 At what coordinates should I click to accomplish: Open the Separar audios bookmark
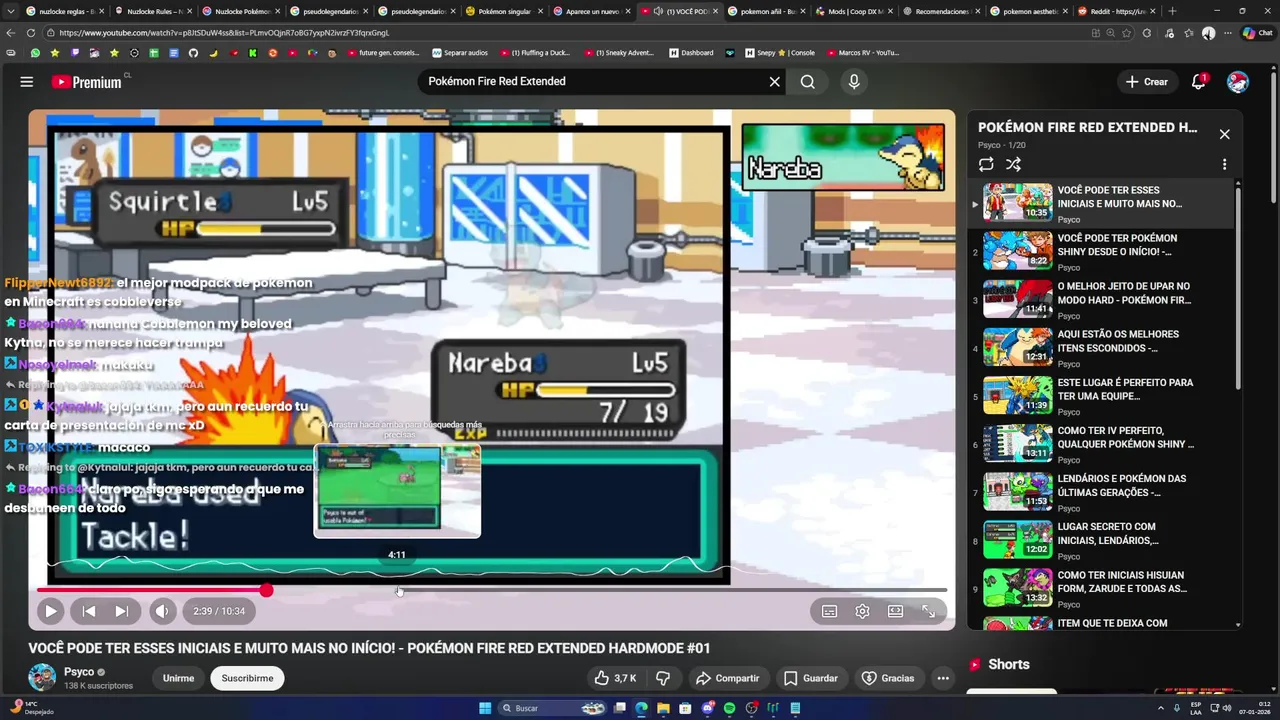click(x=460, y=53)
